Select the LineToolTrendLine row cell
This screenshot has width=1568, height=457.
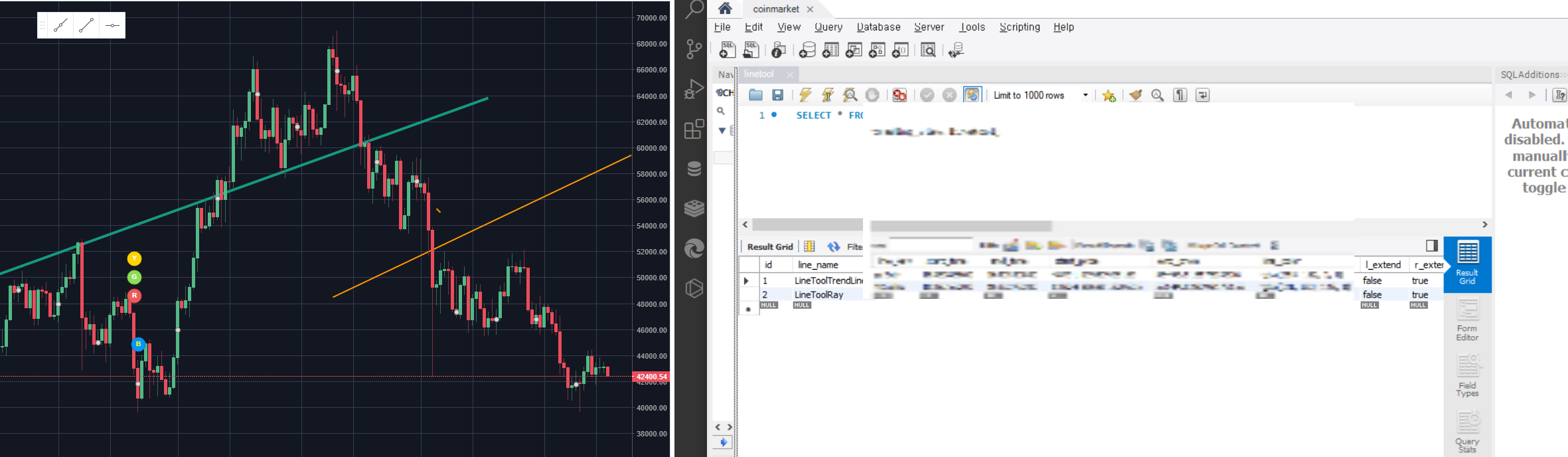827,280
